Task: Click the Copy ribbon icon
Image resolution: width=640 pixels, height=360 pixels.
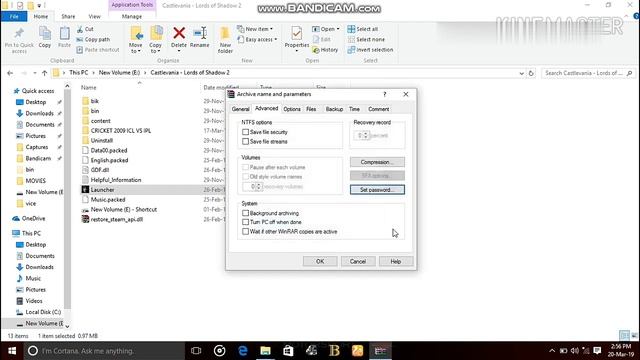Action: coord(45,33)
